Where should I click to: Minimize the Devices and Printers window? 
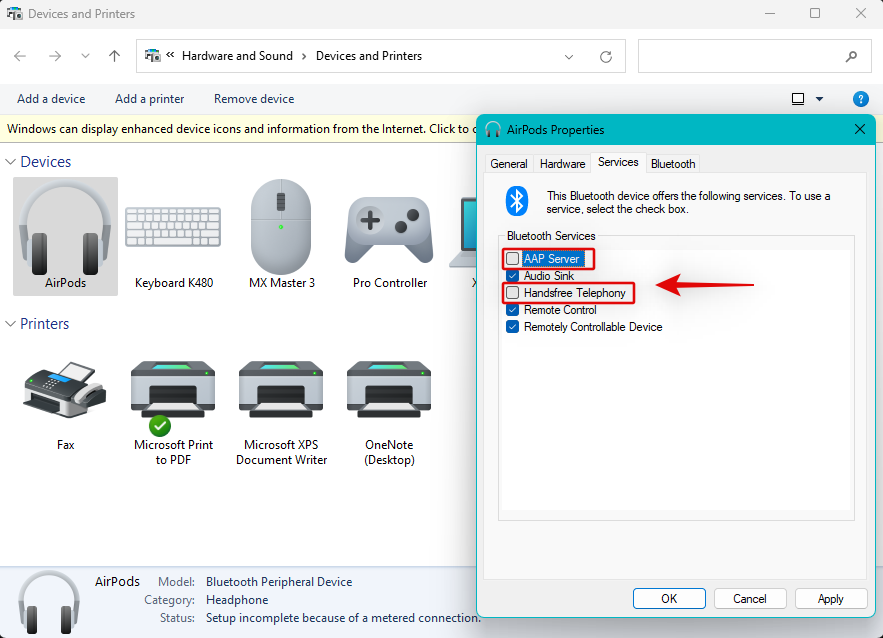click(770, 14)
